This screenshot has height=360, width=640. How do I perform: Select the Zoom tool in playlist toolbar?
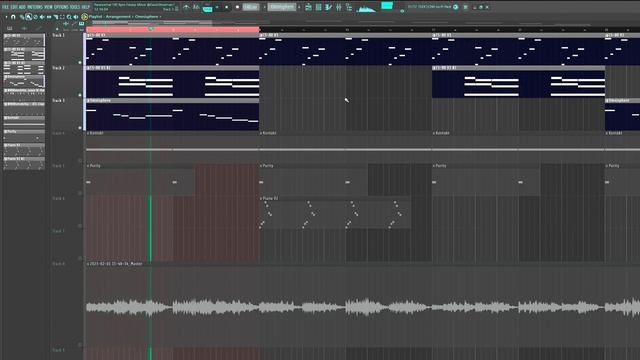[69, 17]
